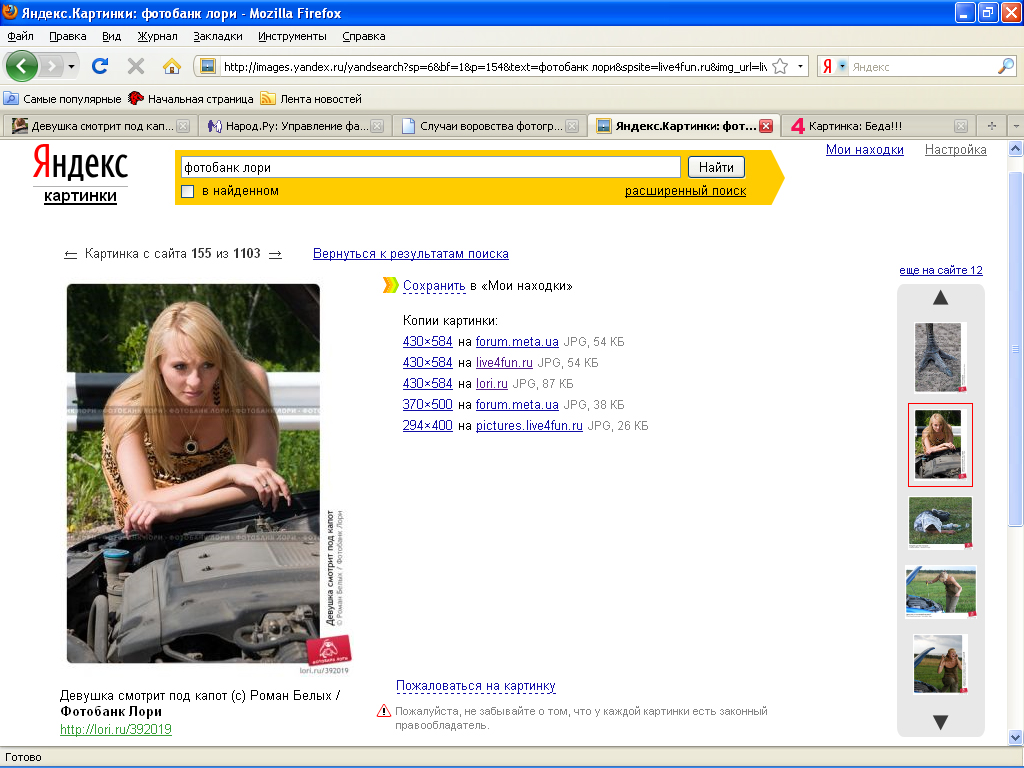Click еще на сайте 12 link
Screen dimensions: 1024x768
(x=941, y=270)
